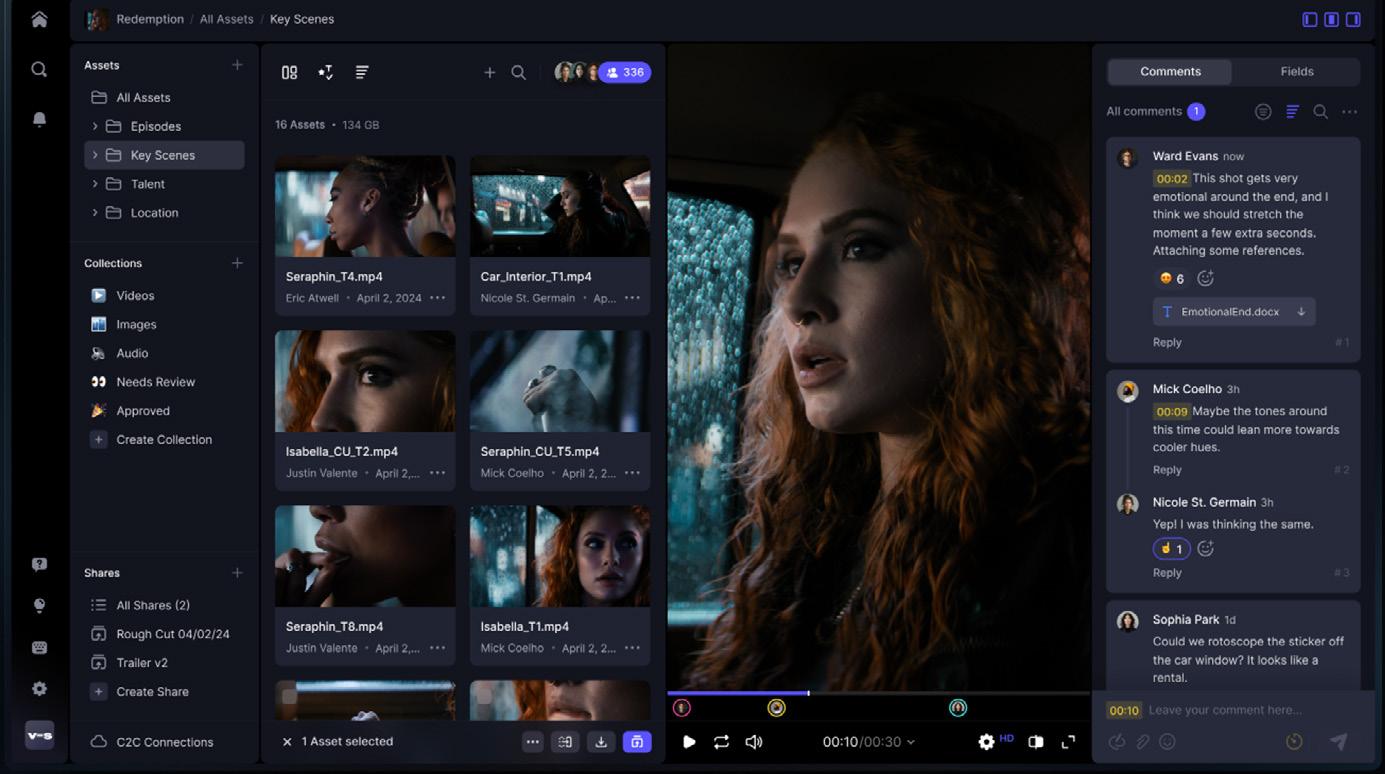Add a new collection with plus icon
Image resolution: width=1385 pixels, height=774 pixels.
coord(237,263)
